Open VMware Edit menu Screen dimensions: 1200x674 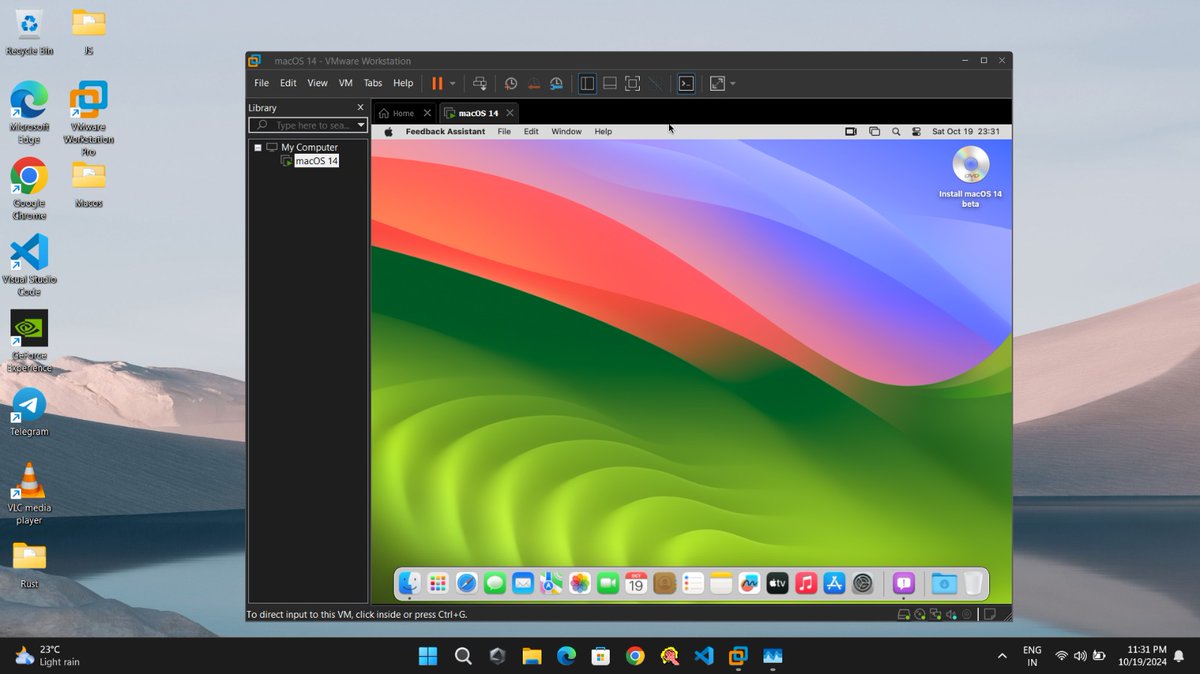click(288, 84)
